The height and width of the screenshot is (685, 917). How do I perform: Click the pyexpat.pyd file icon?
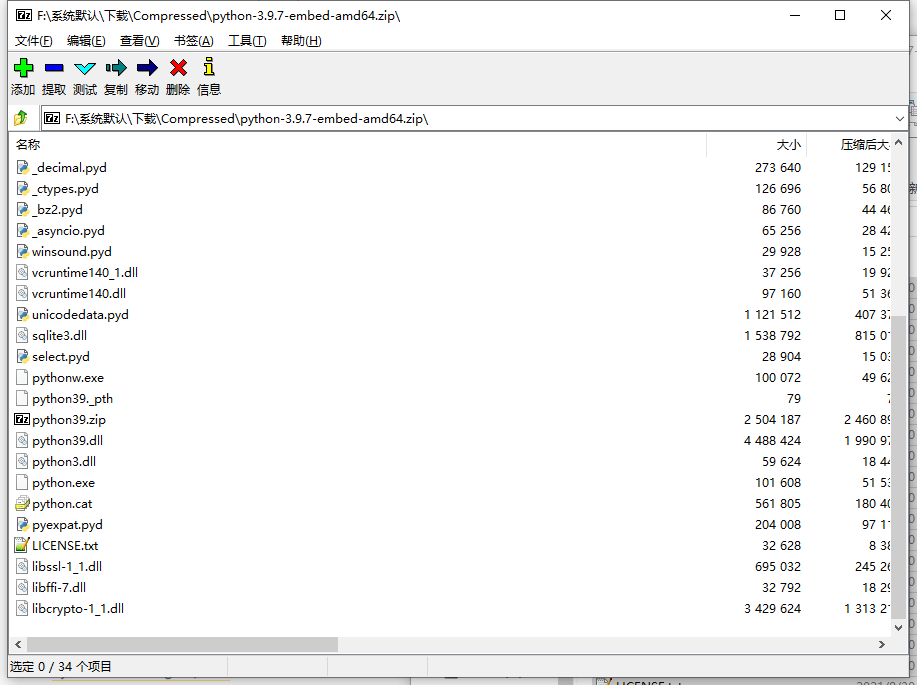point(22,525)
